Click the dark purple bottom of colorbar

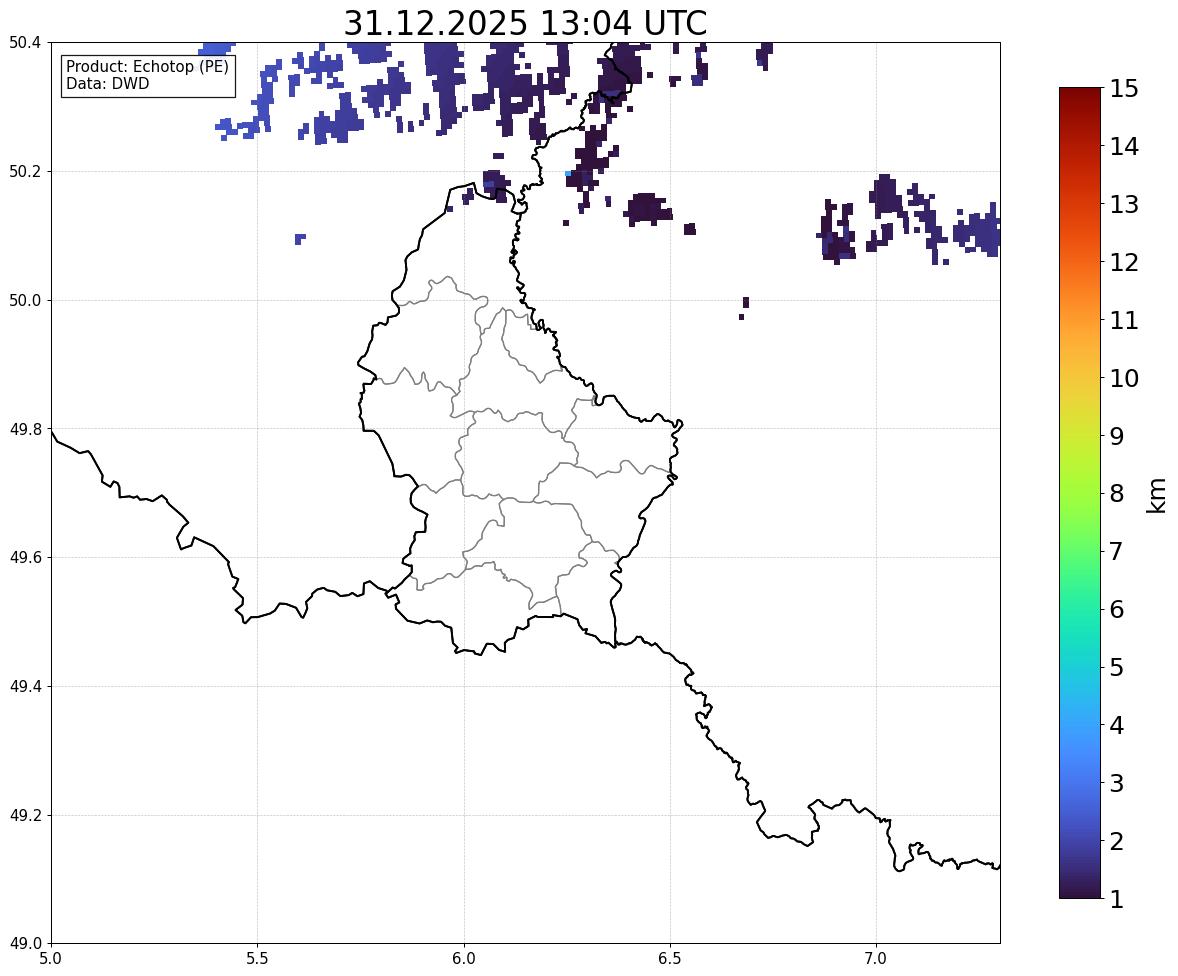(x=1080, y=892)
